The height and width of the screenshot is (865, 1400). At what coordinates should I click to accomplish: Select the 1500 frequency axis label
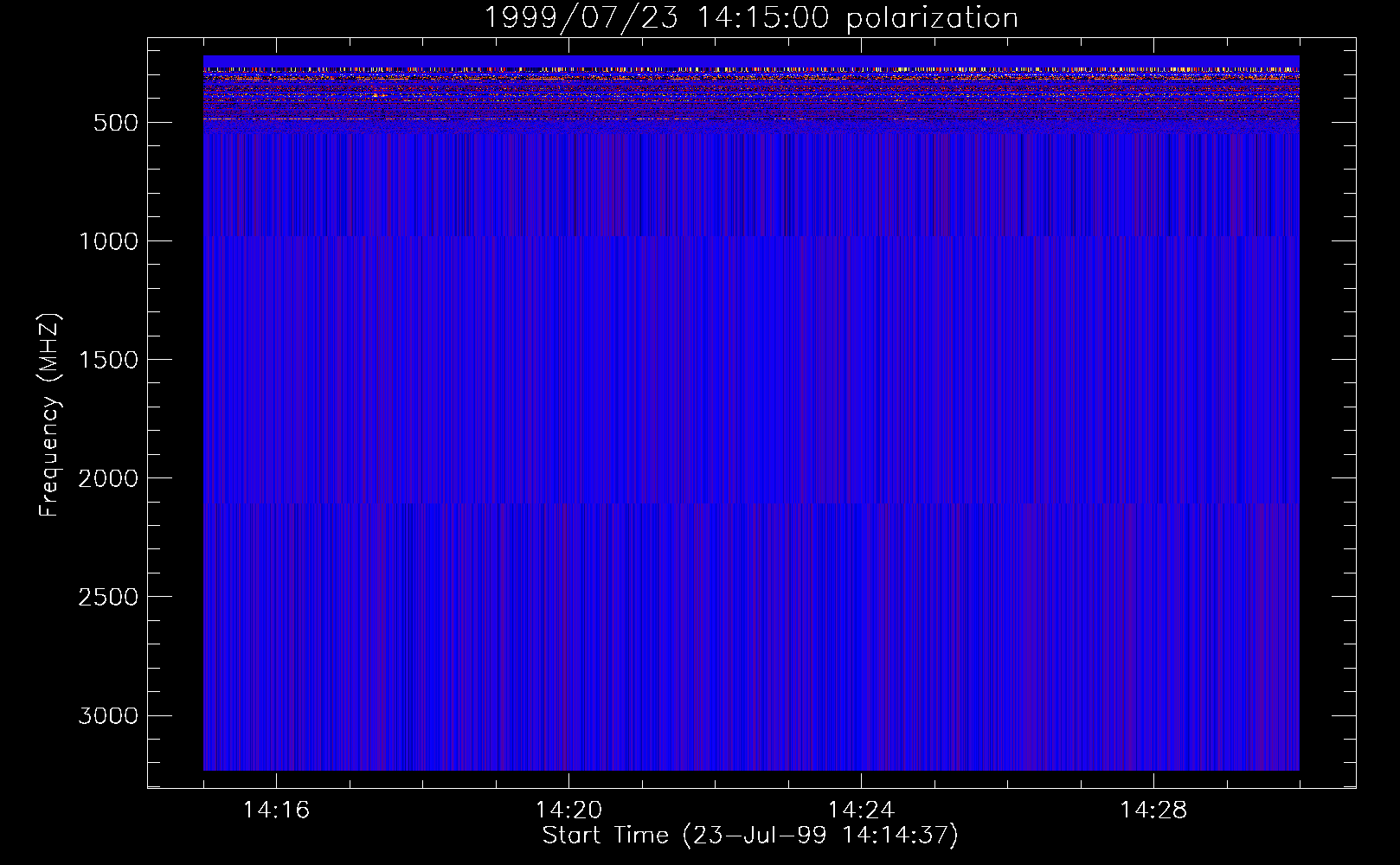[108, 360]
